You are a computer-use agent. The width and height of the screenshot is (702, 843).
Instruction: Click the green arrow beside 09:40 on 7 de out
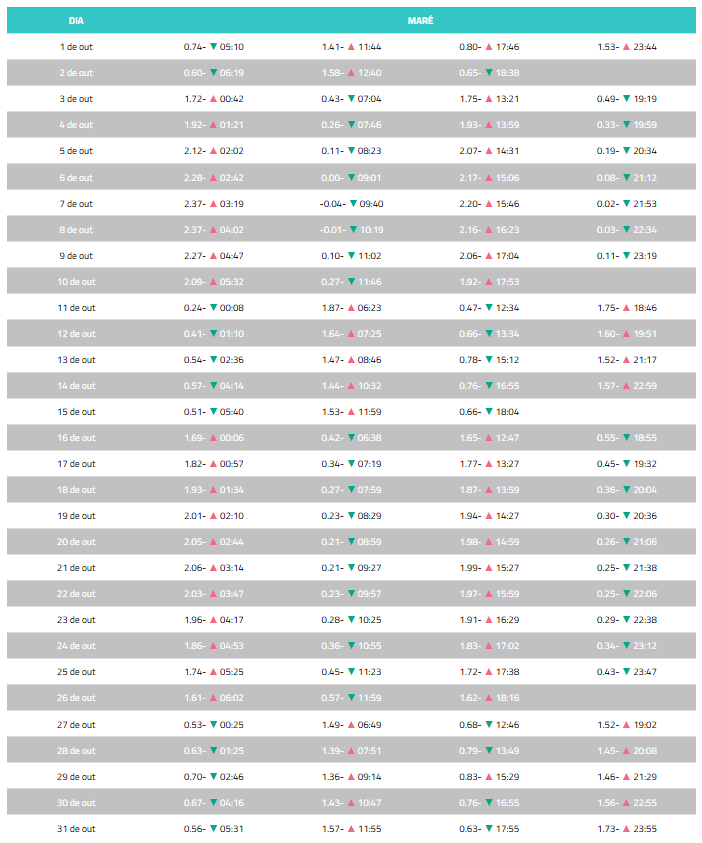[353, 203]
